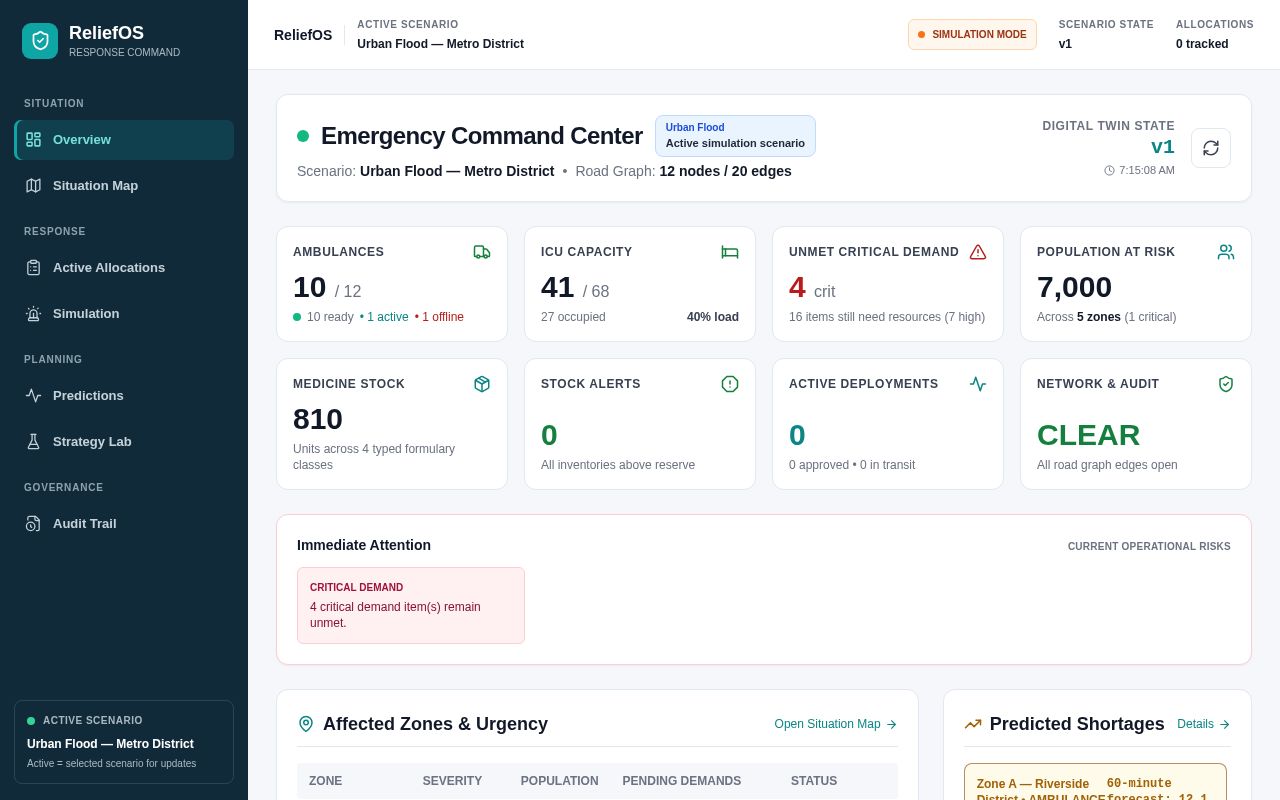Click the ReliefOS breadcrumb in the top bar
The image size is (1280, 800).
coord(303,35)
